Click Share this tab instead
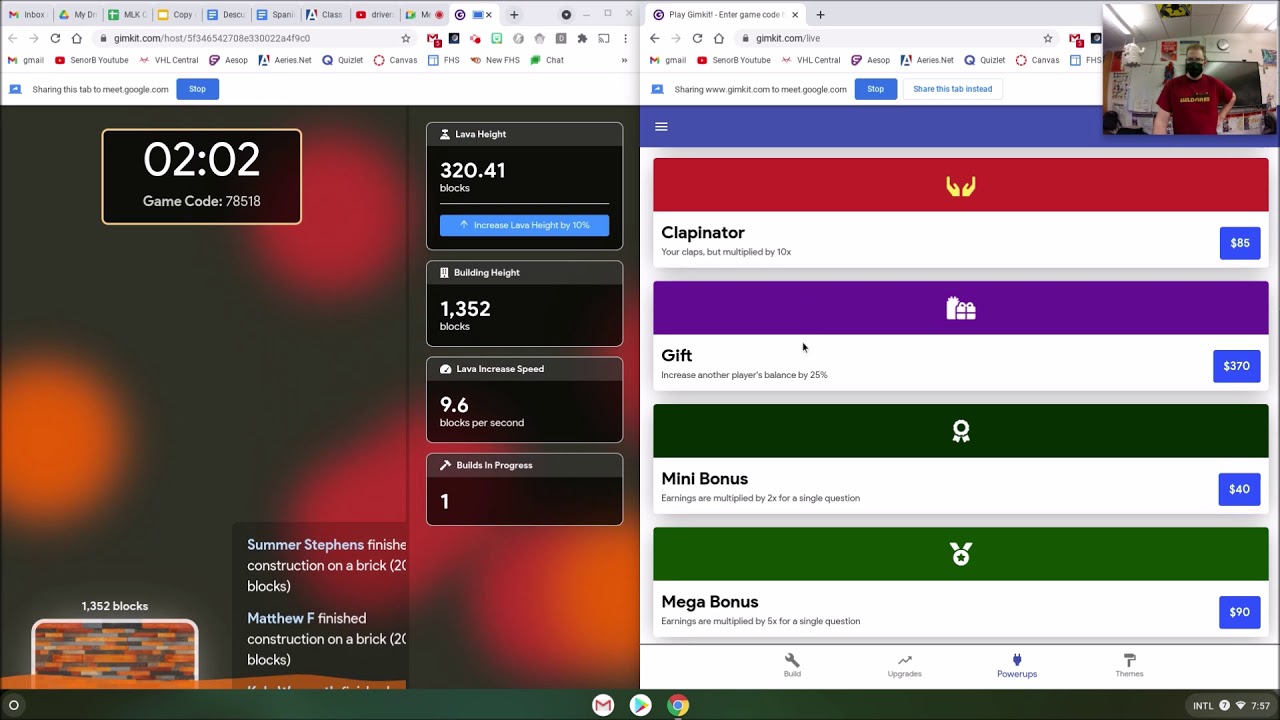This screenshot has height=720, width=1280. pos(952,89)
